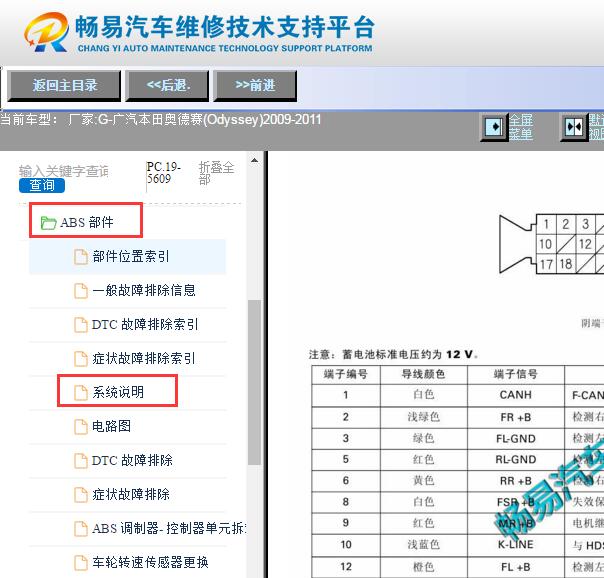This screenshot has height=578, width=604.
Task: Click the FR +B signal cell
Action: [x=515, y=417]
